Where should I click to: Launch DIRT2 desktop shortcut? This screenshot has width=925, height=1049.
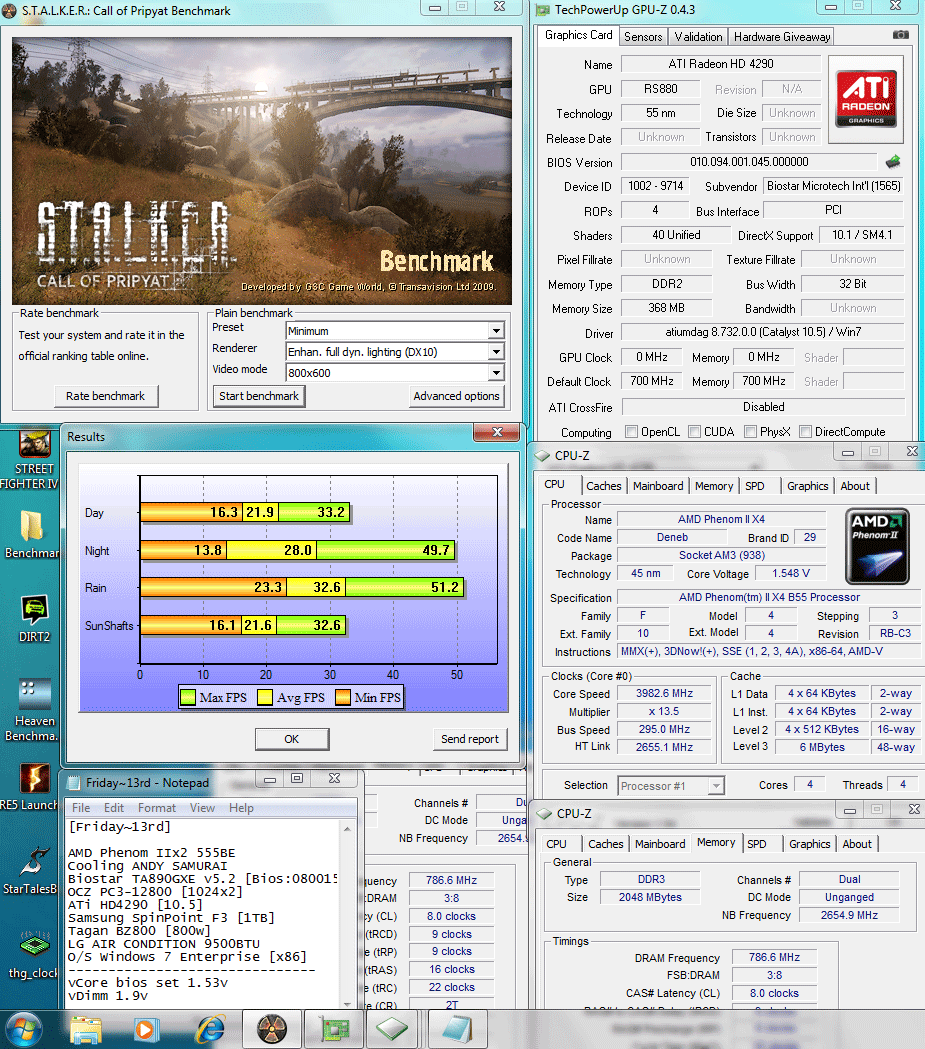(x=34, y=617)
